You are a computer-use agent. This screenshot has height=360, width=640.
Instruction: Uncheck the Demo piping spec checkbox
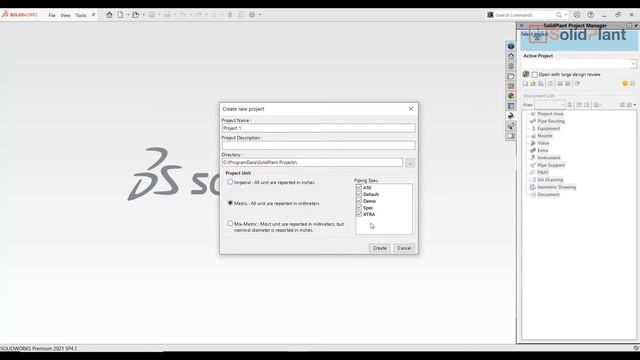pos(359,200)
